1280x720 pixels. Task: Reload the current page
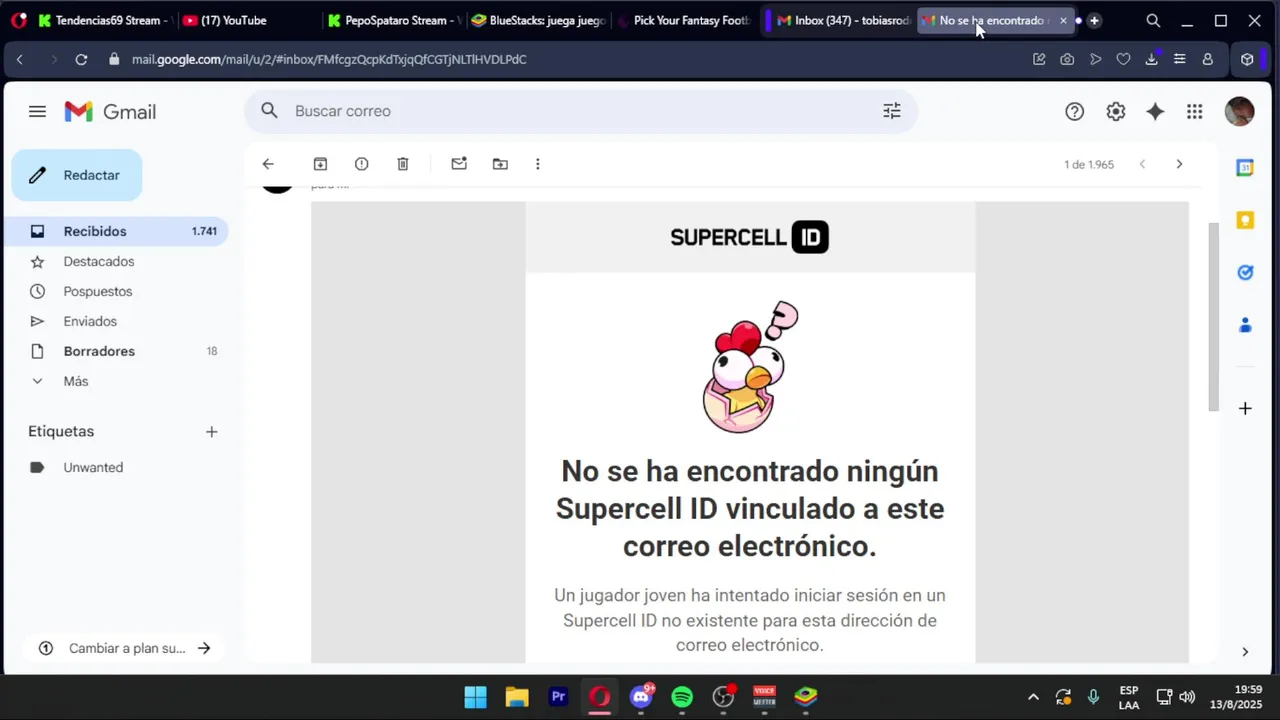pos(81,59)
